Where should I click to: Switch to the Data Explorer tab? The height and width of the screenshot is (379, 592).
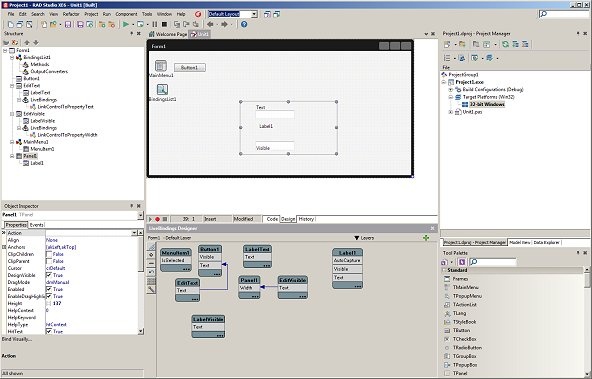[x=546, y=242]
